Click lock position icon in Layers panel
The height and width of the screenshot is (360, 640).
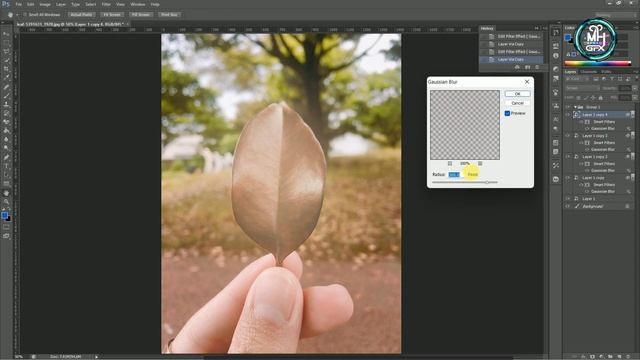tap(593, 98)
